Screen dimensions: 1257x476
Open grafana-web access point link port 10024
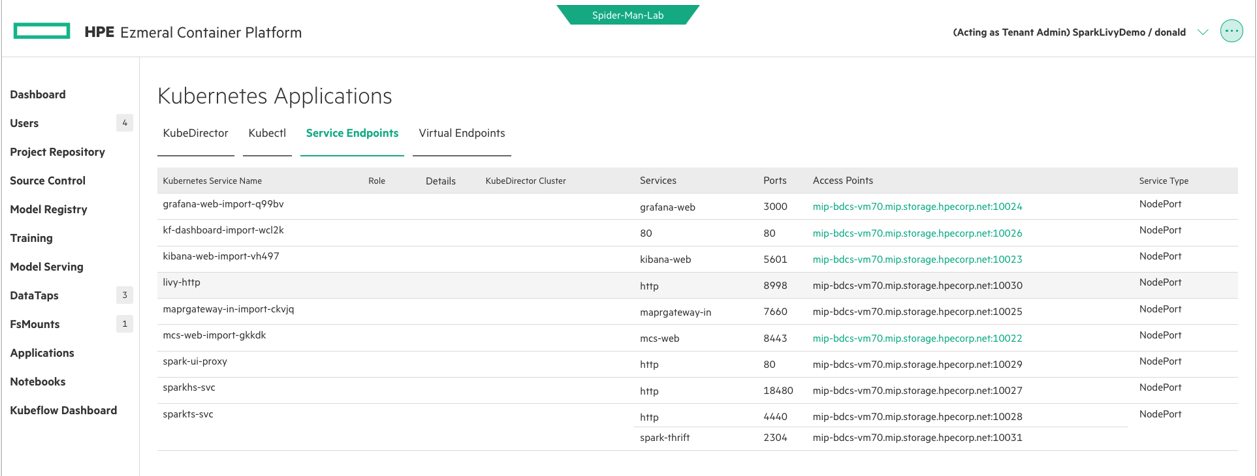[x=917, y=207]
